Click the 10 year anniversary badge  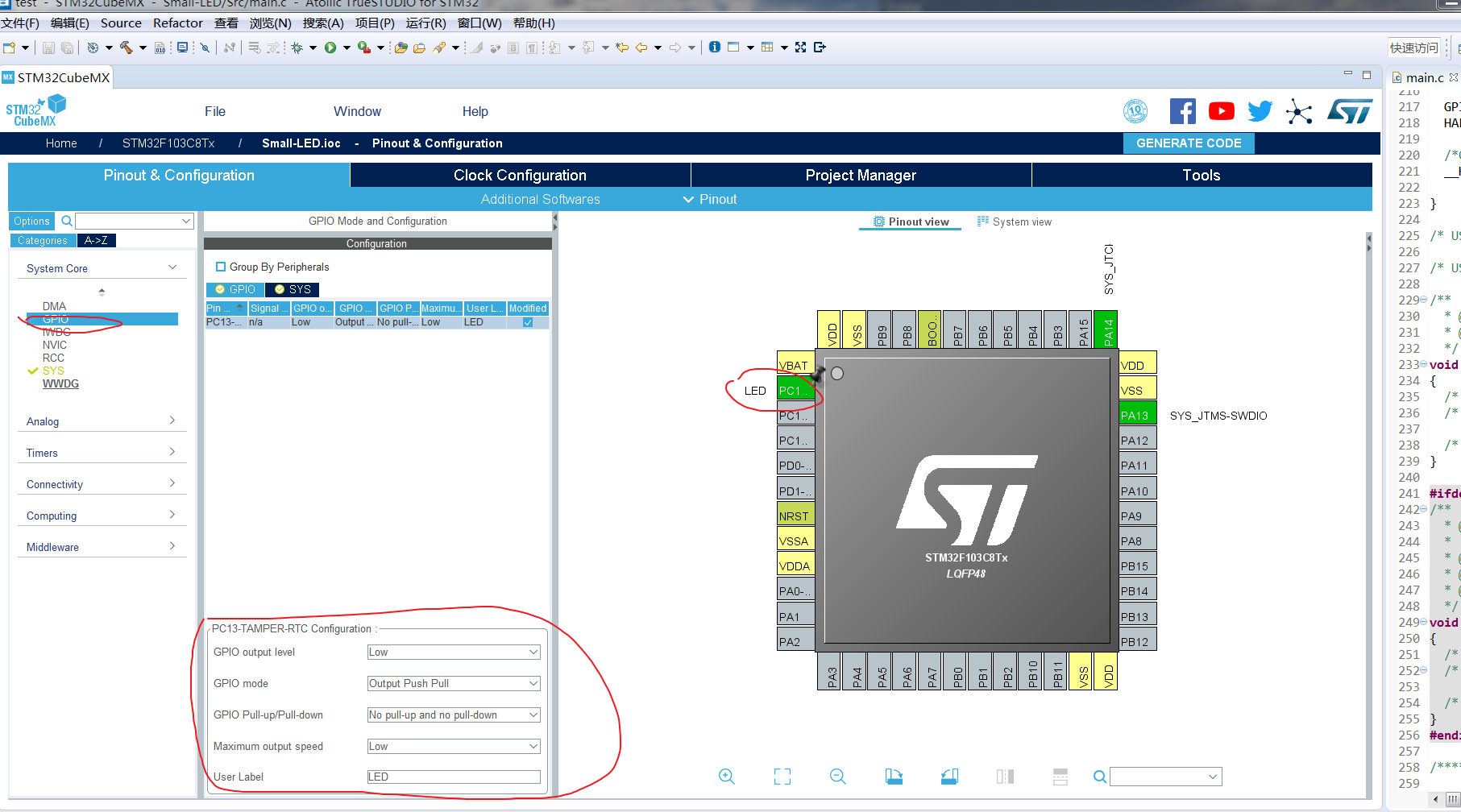(1135, 111)
